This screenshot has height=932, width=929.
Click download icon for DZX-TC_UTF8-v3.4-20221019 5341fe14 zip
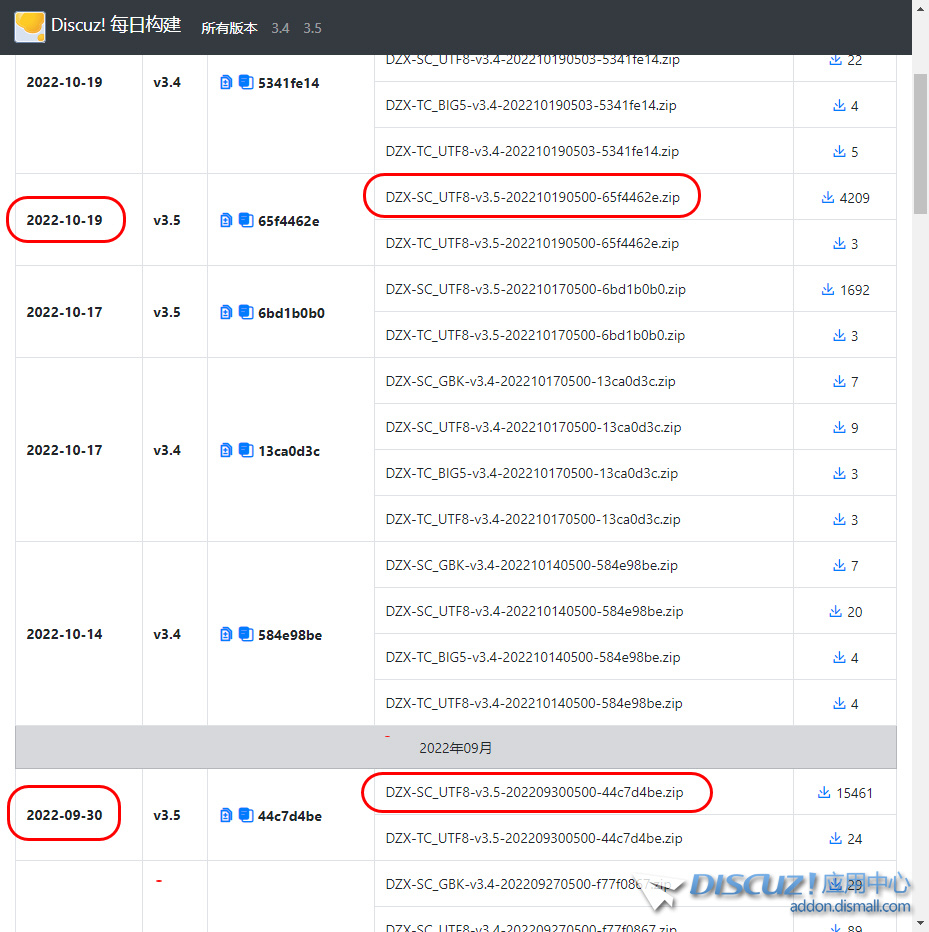tap(839, 151)
